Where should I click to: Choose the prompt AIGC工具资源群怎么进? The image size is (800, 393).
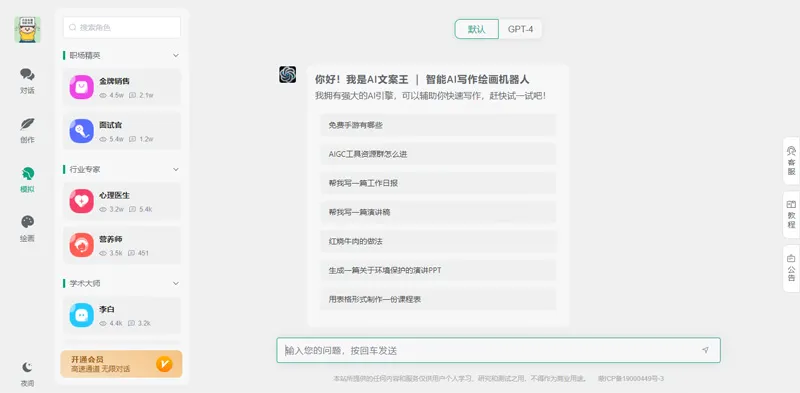coord(438,154)
